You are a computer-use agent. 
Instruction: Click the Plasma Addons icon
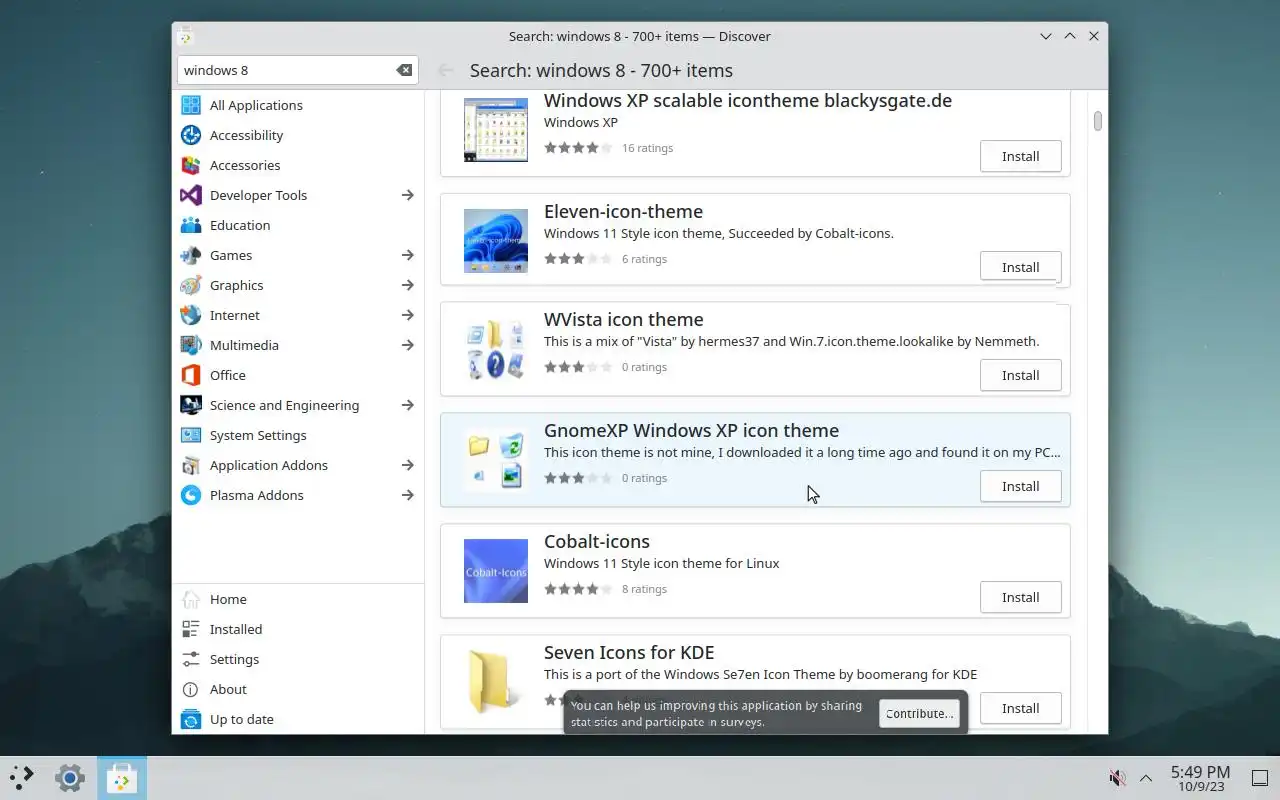click(191, 495)
